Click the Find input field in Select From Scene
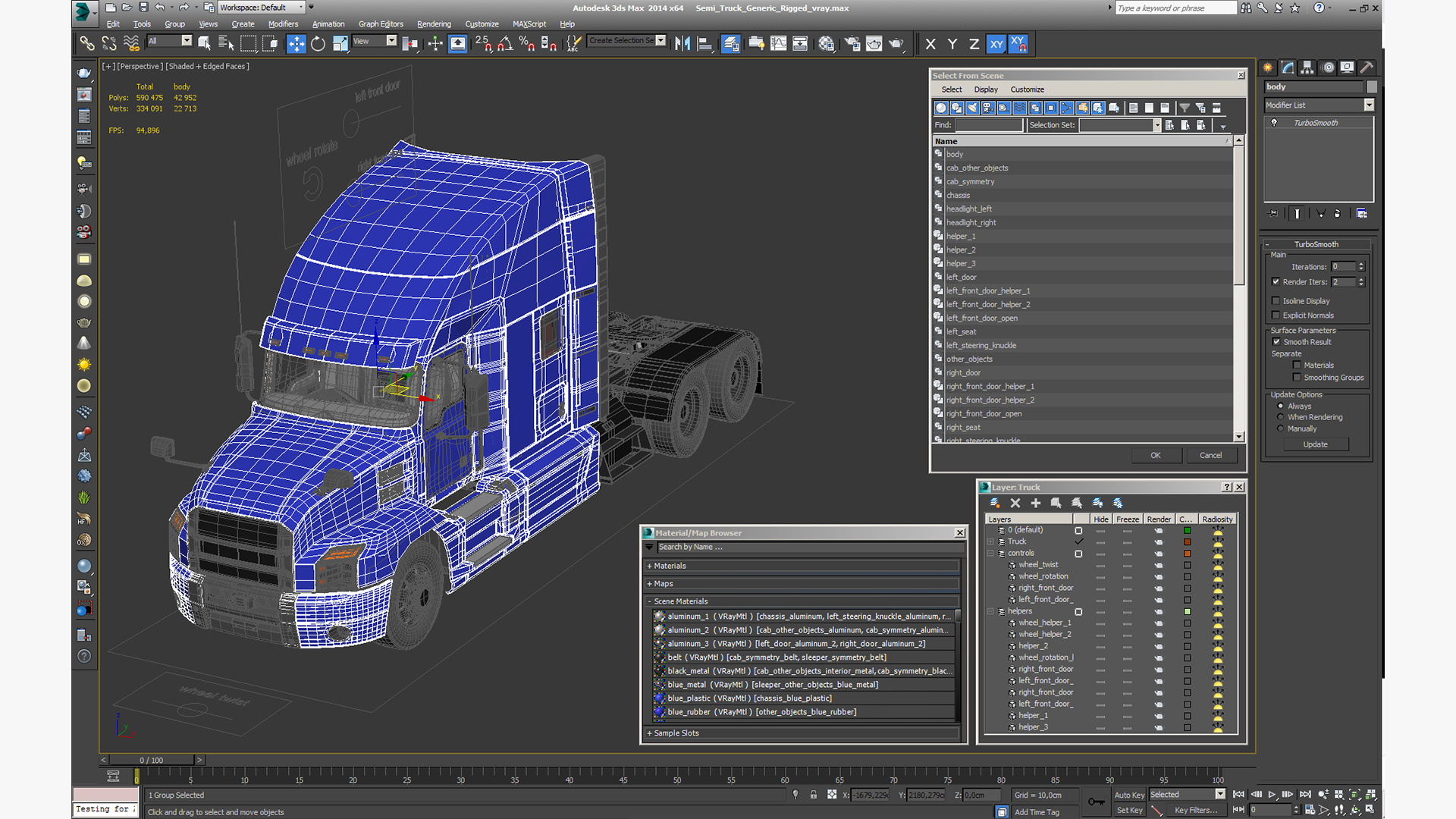Screen dimensions: 1456x819 [988, 125]
